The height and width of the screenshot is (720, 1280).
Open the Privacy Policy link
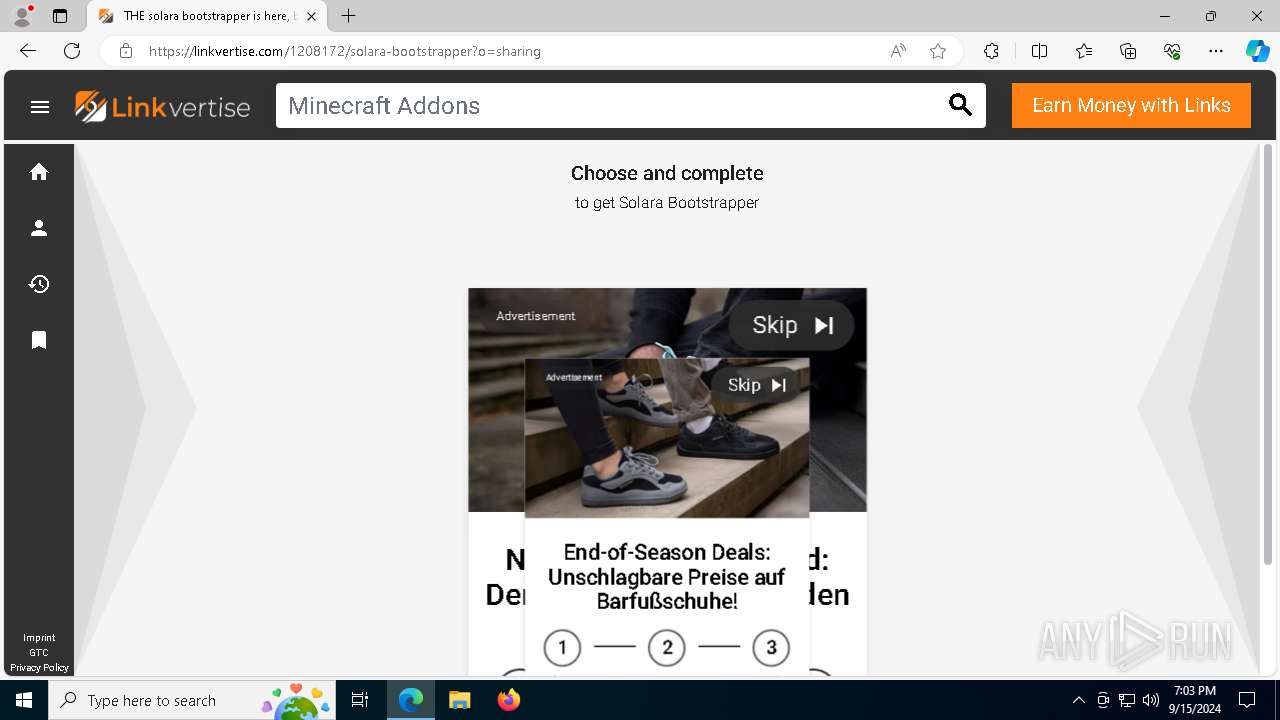click(x=39, y=668)
